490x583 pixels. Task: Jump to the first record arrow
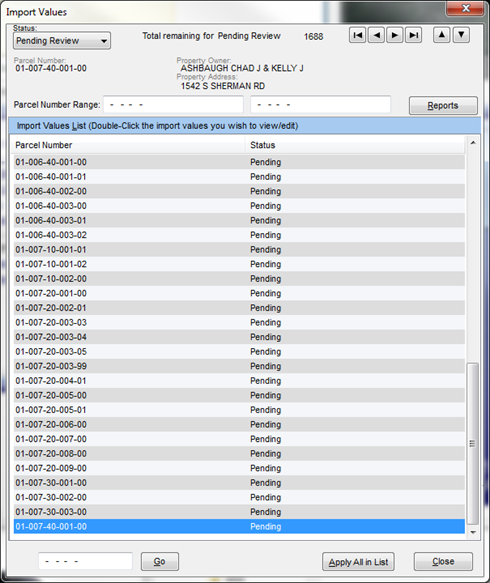pyautogui.click(x=357, y=35)
